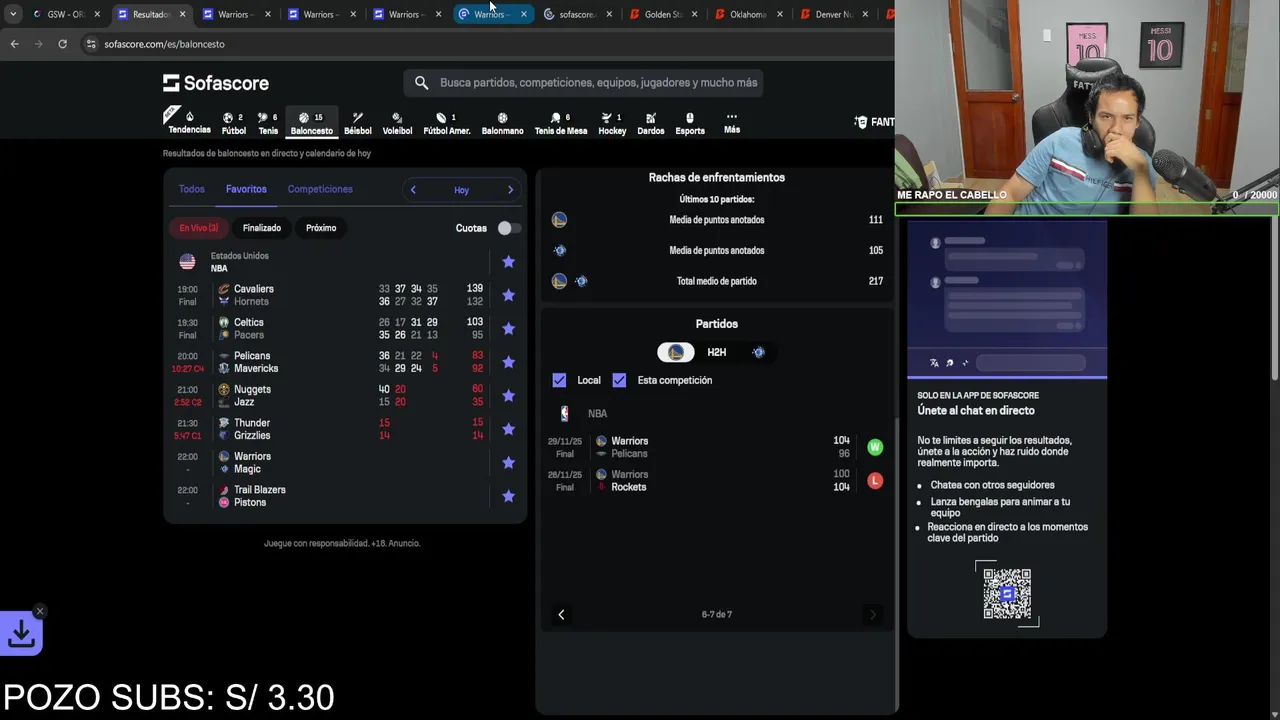This screenshot has height=720, width=1280.
Task: Select the Magic team filter in Partidos
Action: point(758,352)
